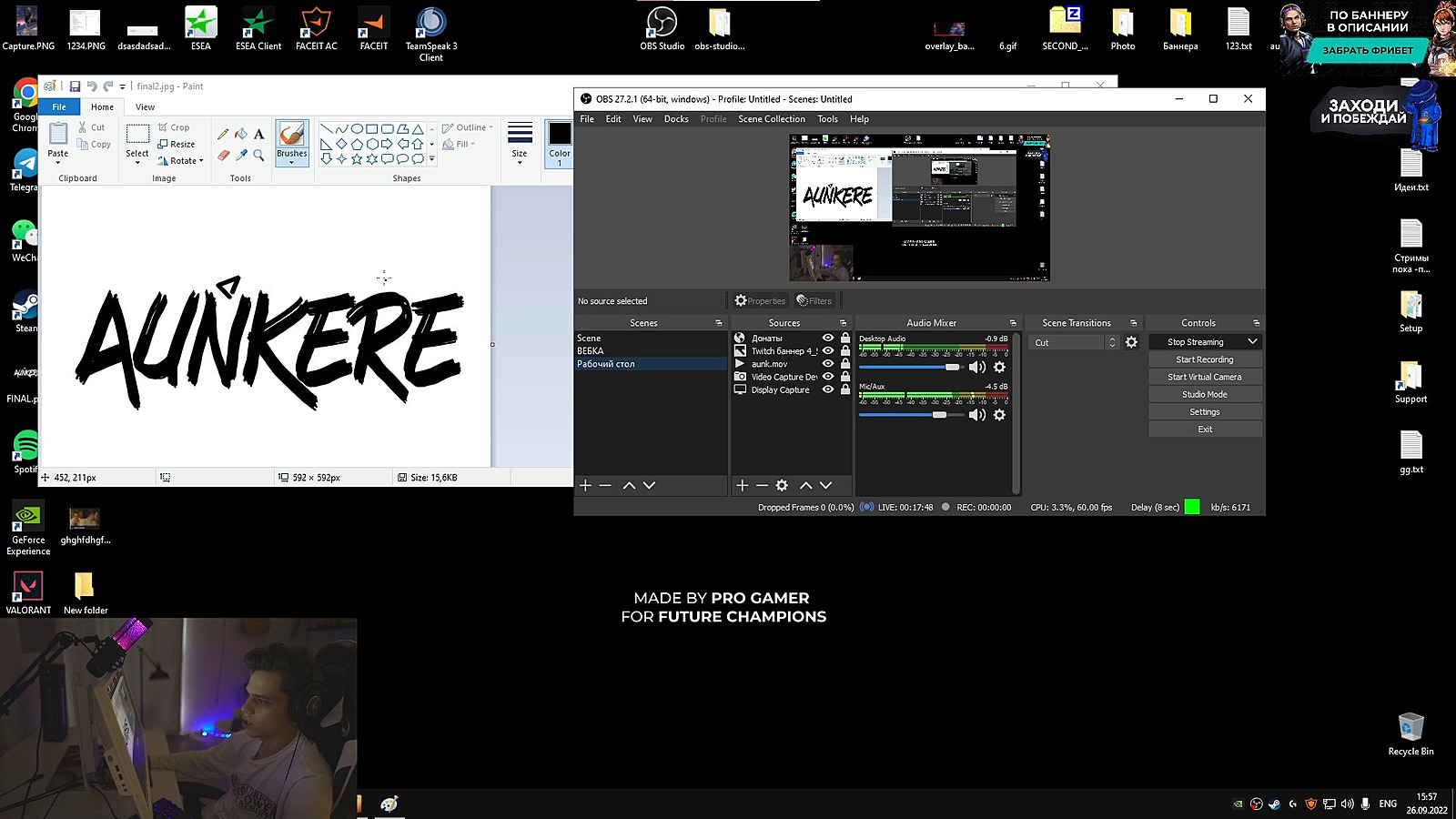
Task: Open transition properties gear next to Cut
Action: click(x=1131, y=342)
